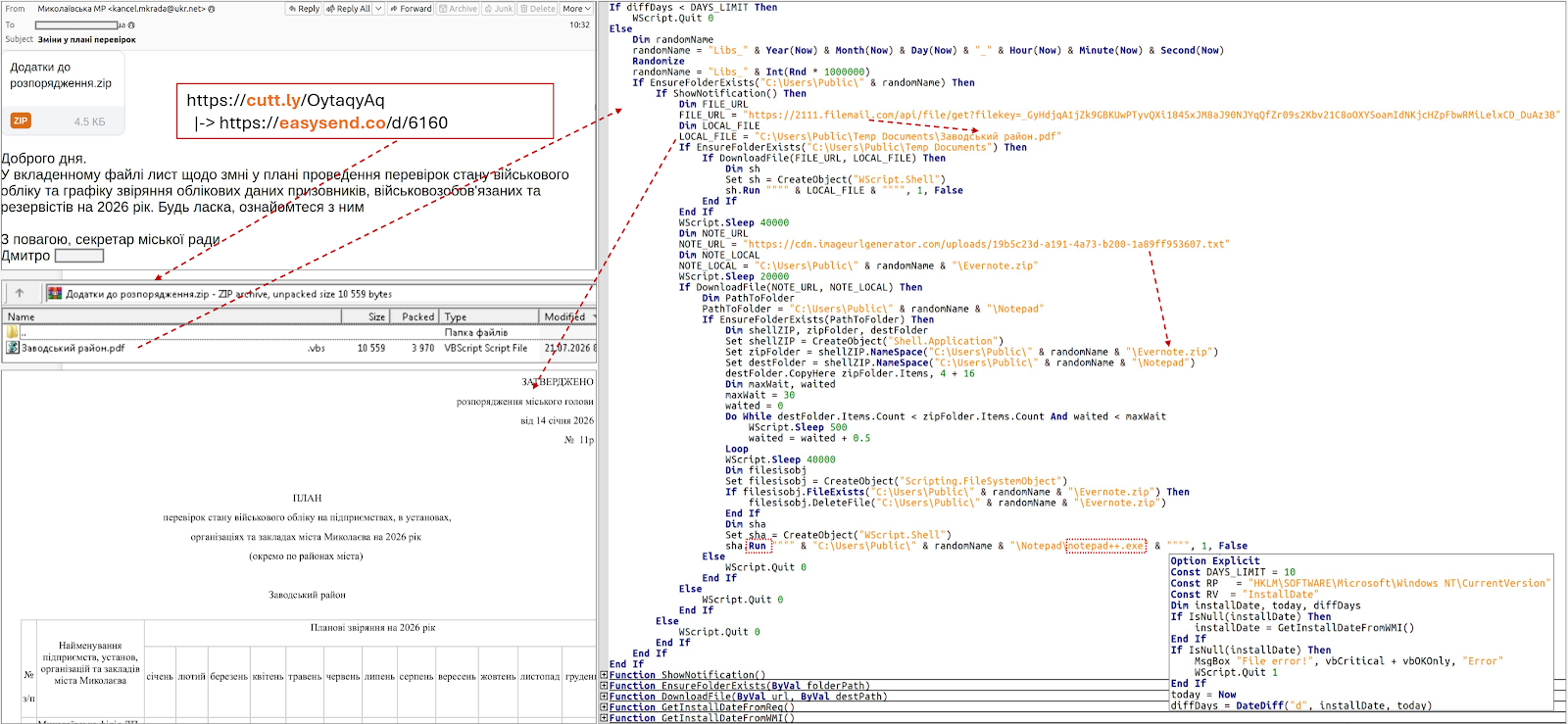Click the Archive button in the email toolbar
This screenshot has width=1568, height=724.
point(458,9)
